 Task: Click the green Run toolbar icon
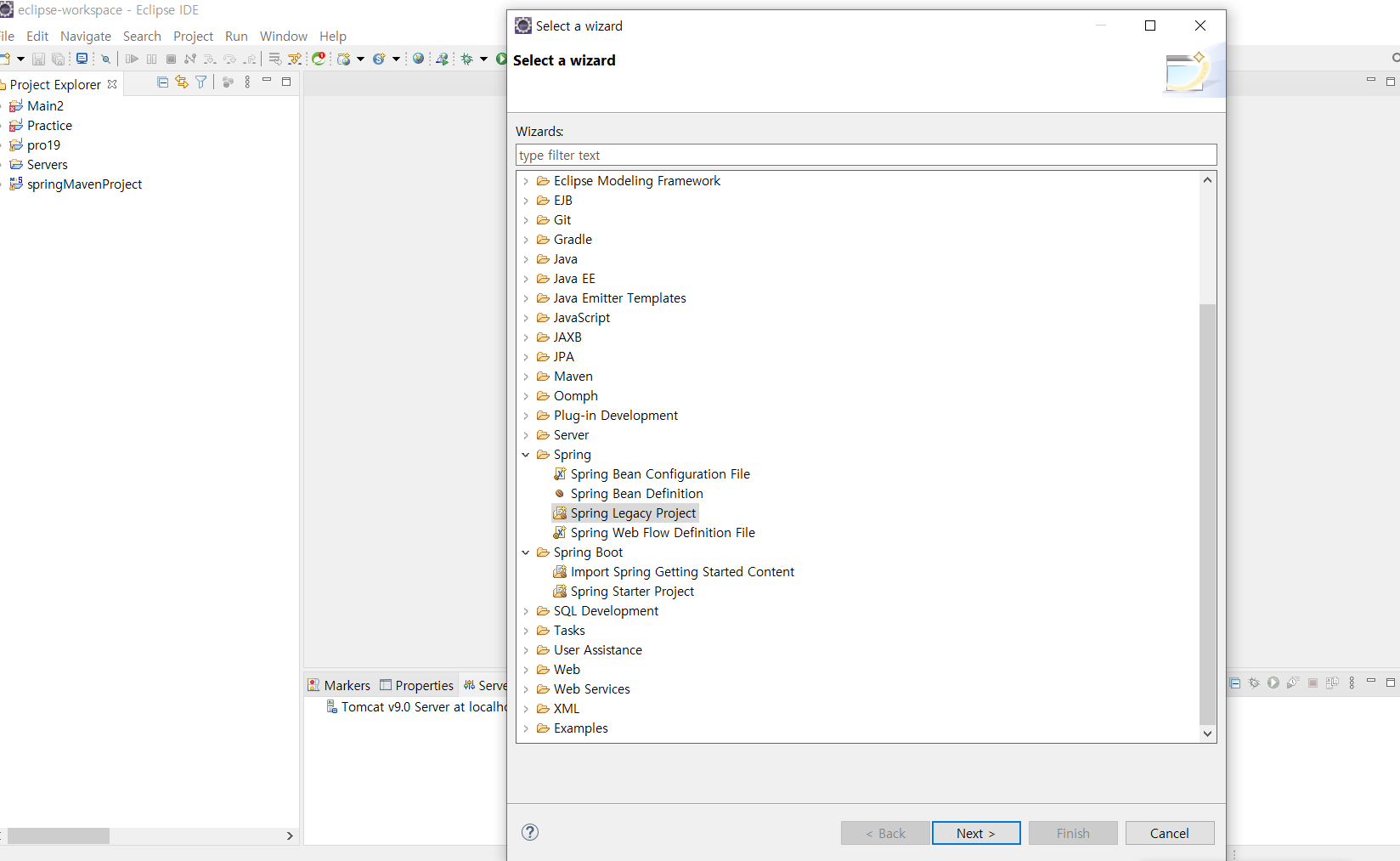pyautogui.click(x=501, y=59)
